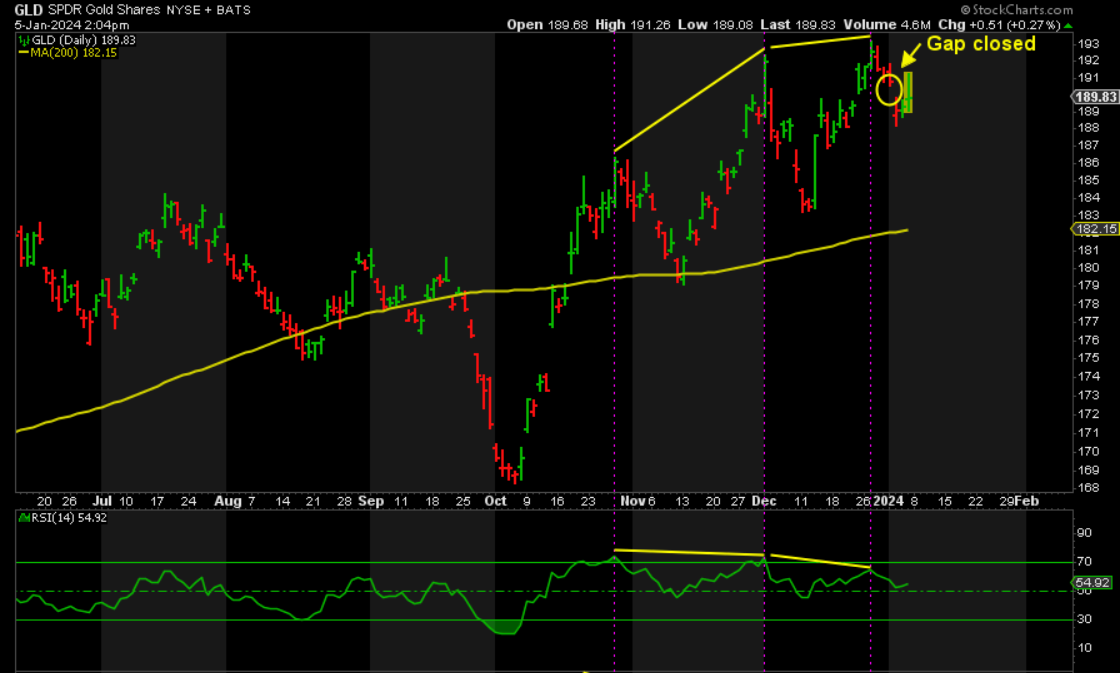Image resolution: width=1120 pixels, height=673 pixels.
Task: Click the Open 189.68 value
Action: pos(547,25)
